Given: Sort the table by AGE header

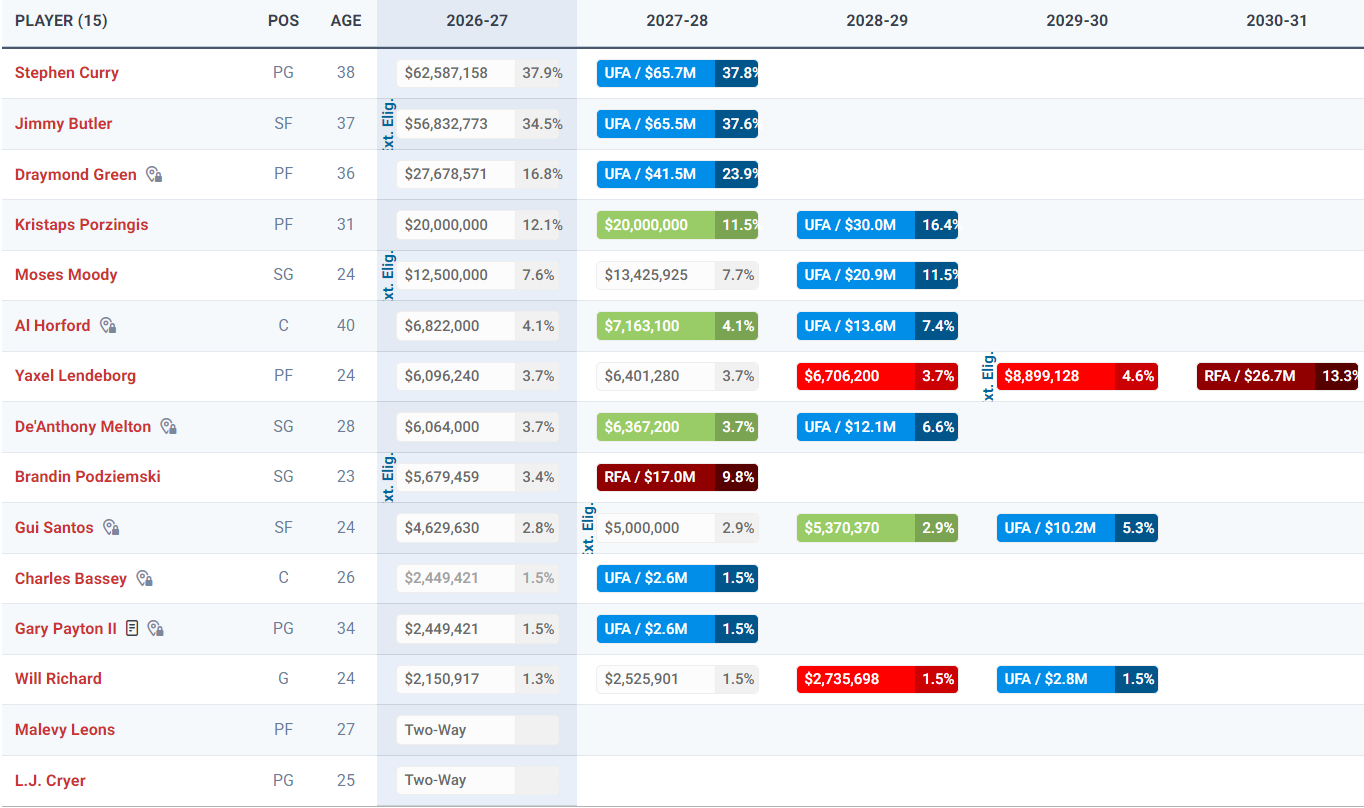Looking at the screenshot, I should coord(346,21).
